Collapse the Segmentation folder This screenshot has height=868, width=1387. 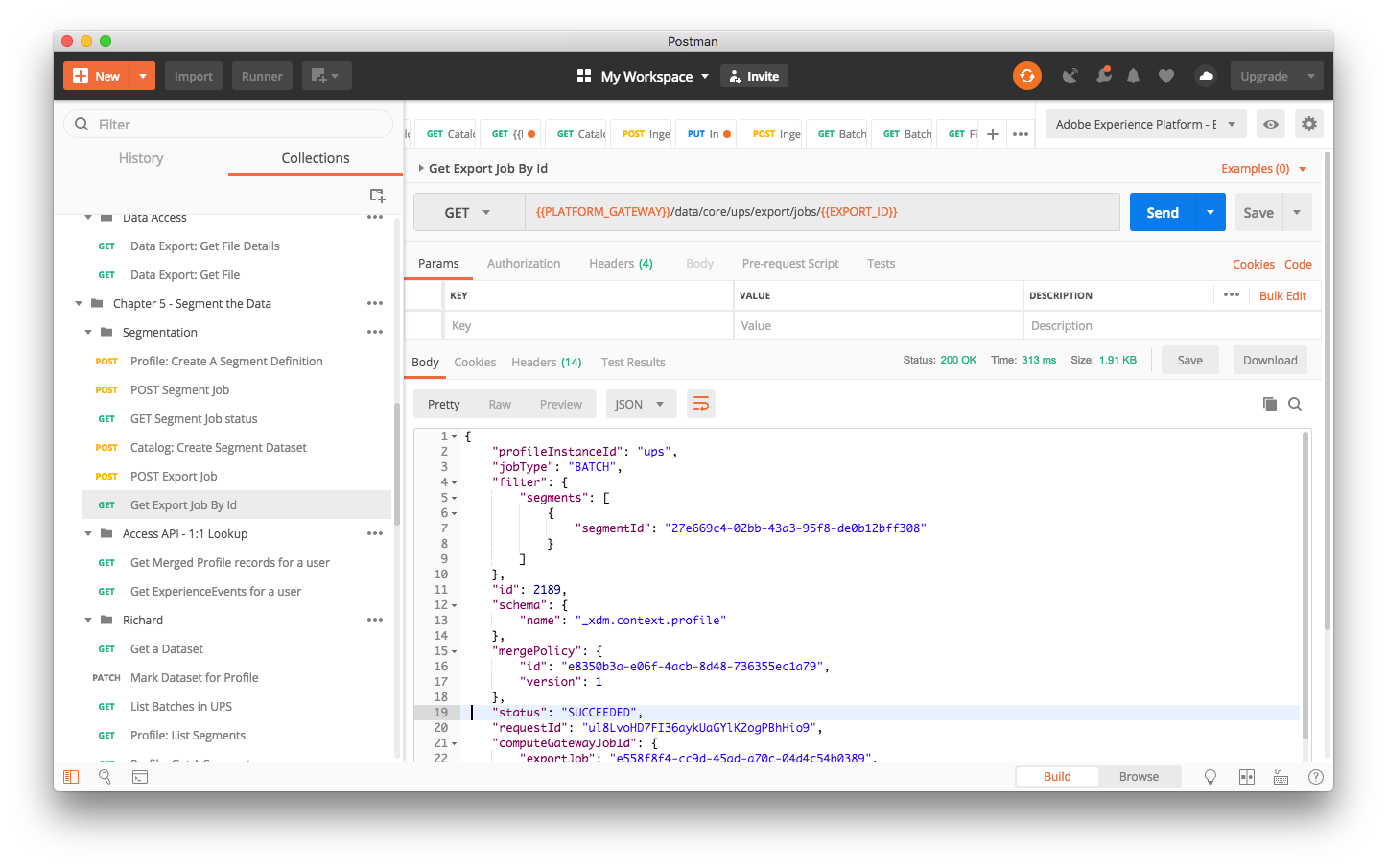click(88, 332)
